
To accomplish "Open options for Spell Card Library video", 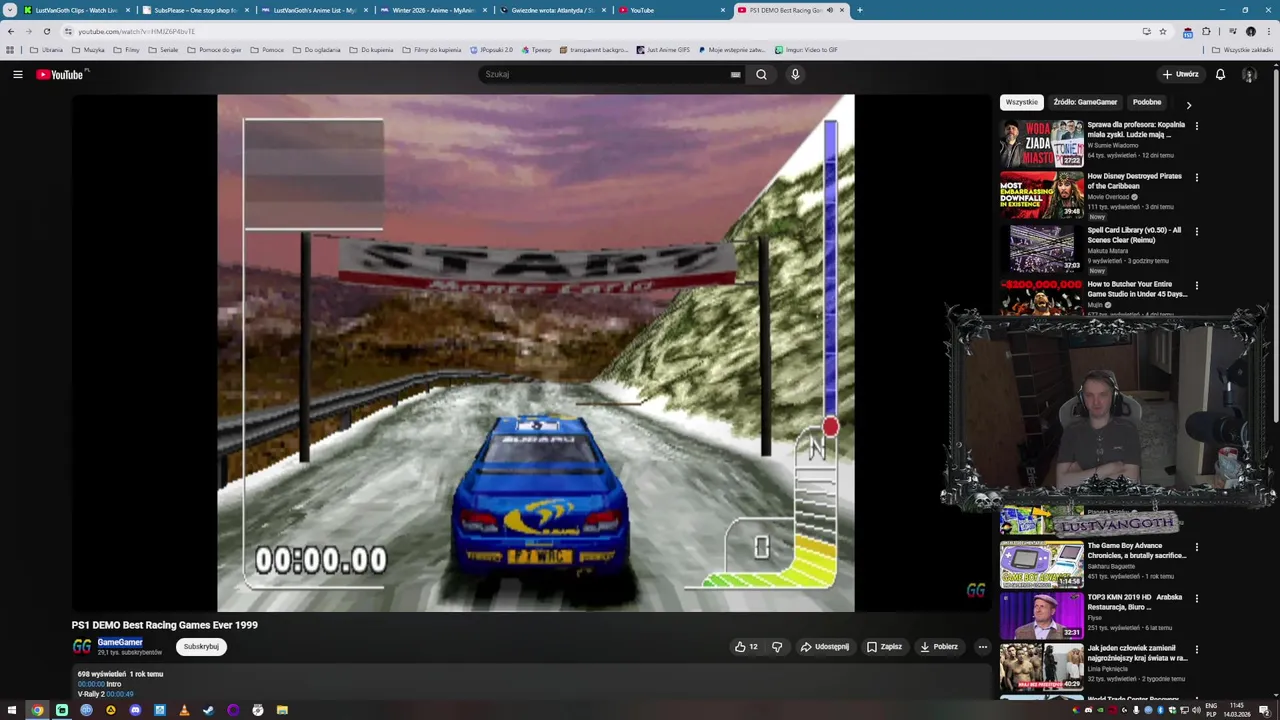I will click(1196, 231).
